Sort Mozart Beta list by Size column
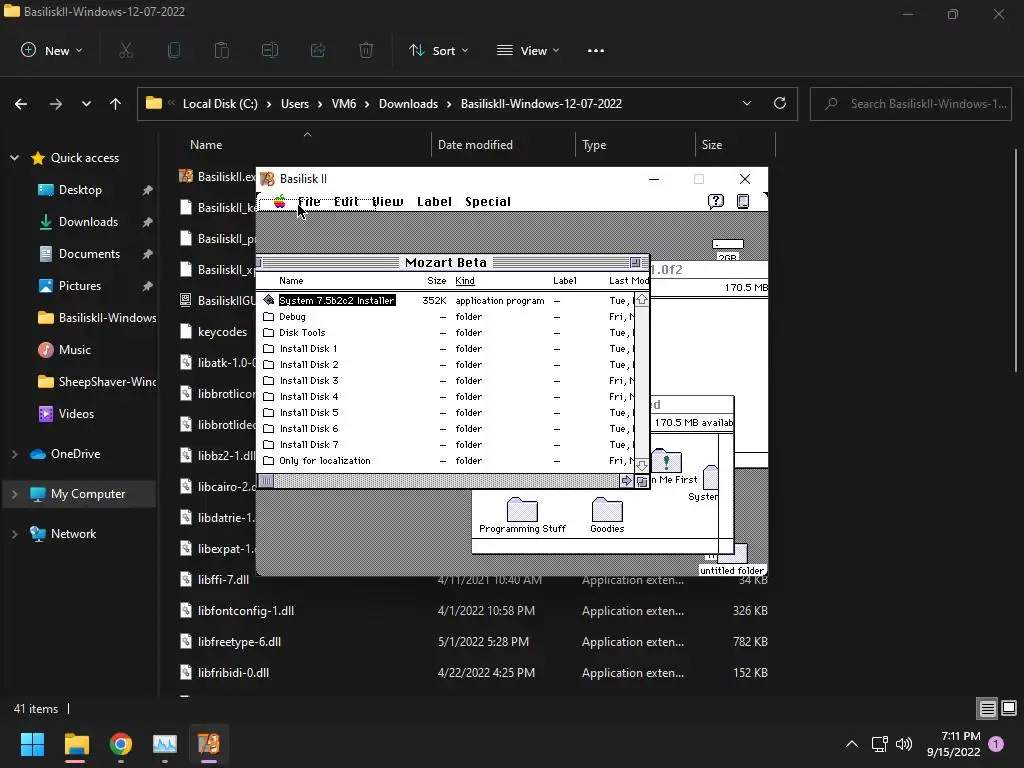 tap(436, 281)
